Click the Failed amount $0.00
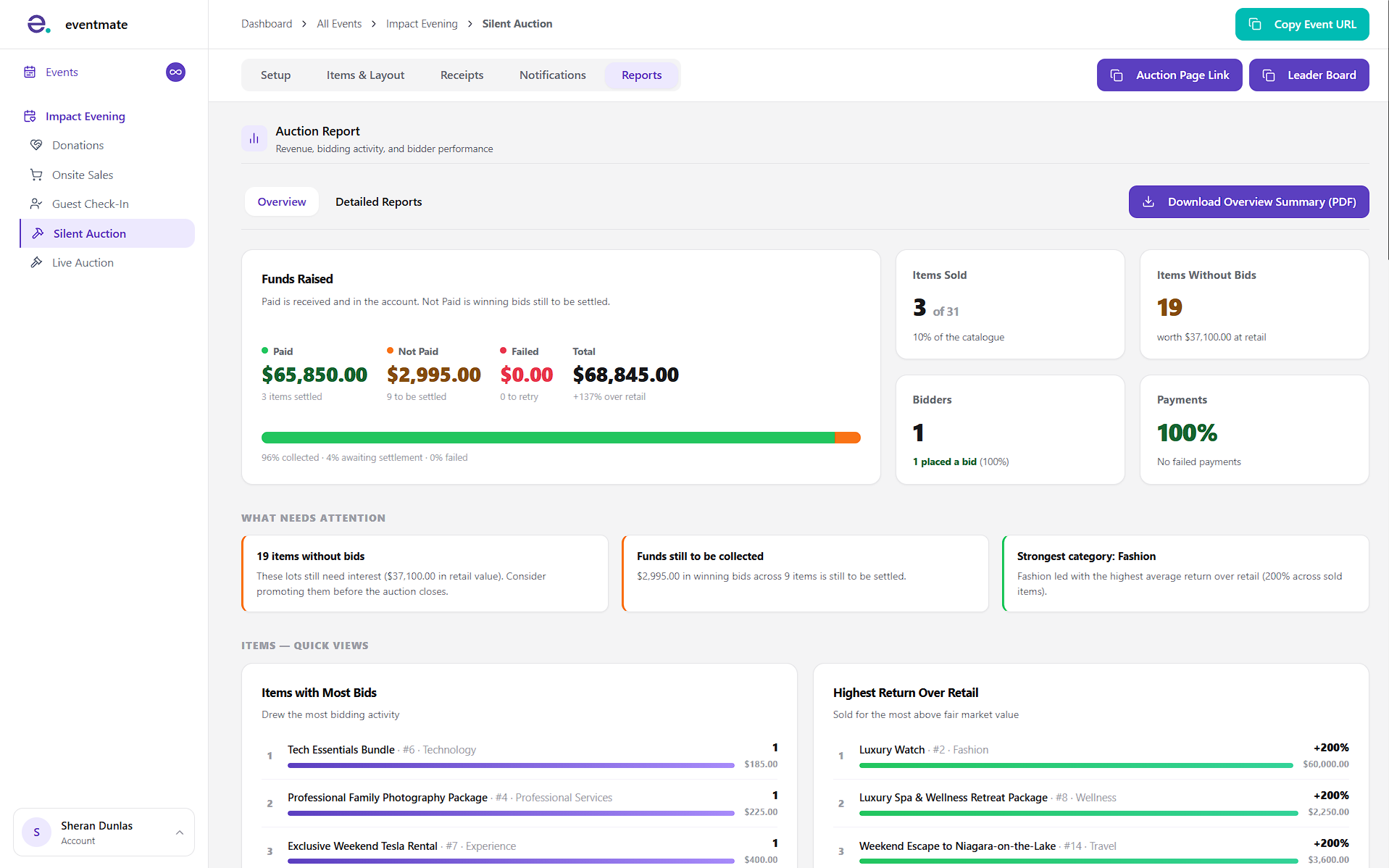Viewport: 1389px width, 868px height. [527, 375]
